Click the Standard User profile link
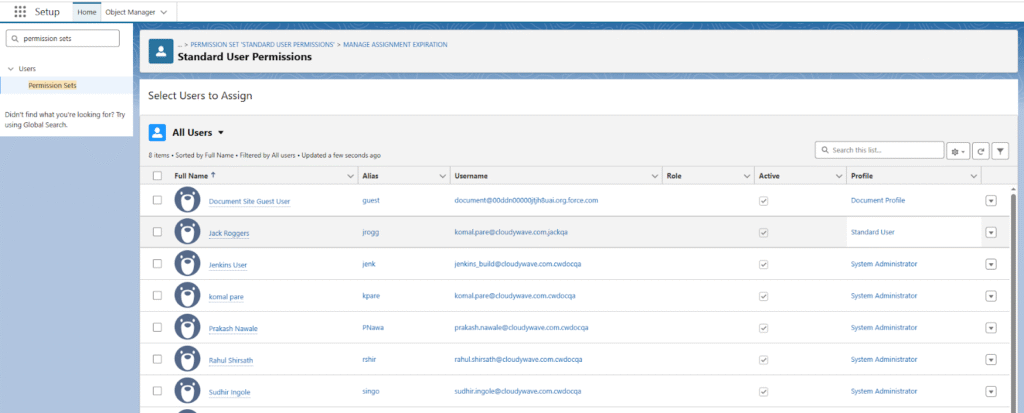The image size is (1024, 413). point(872,232)
